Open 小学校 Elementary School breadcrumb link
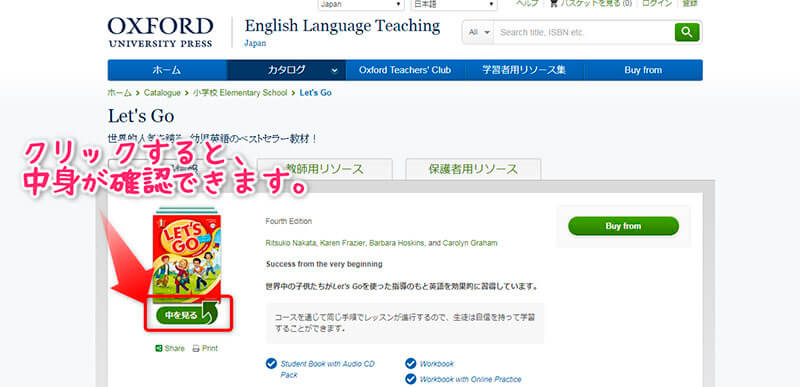 coord(240,93)
